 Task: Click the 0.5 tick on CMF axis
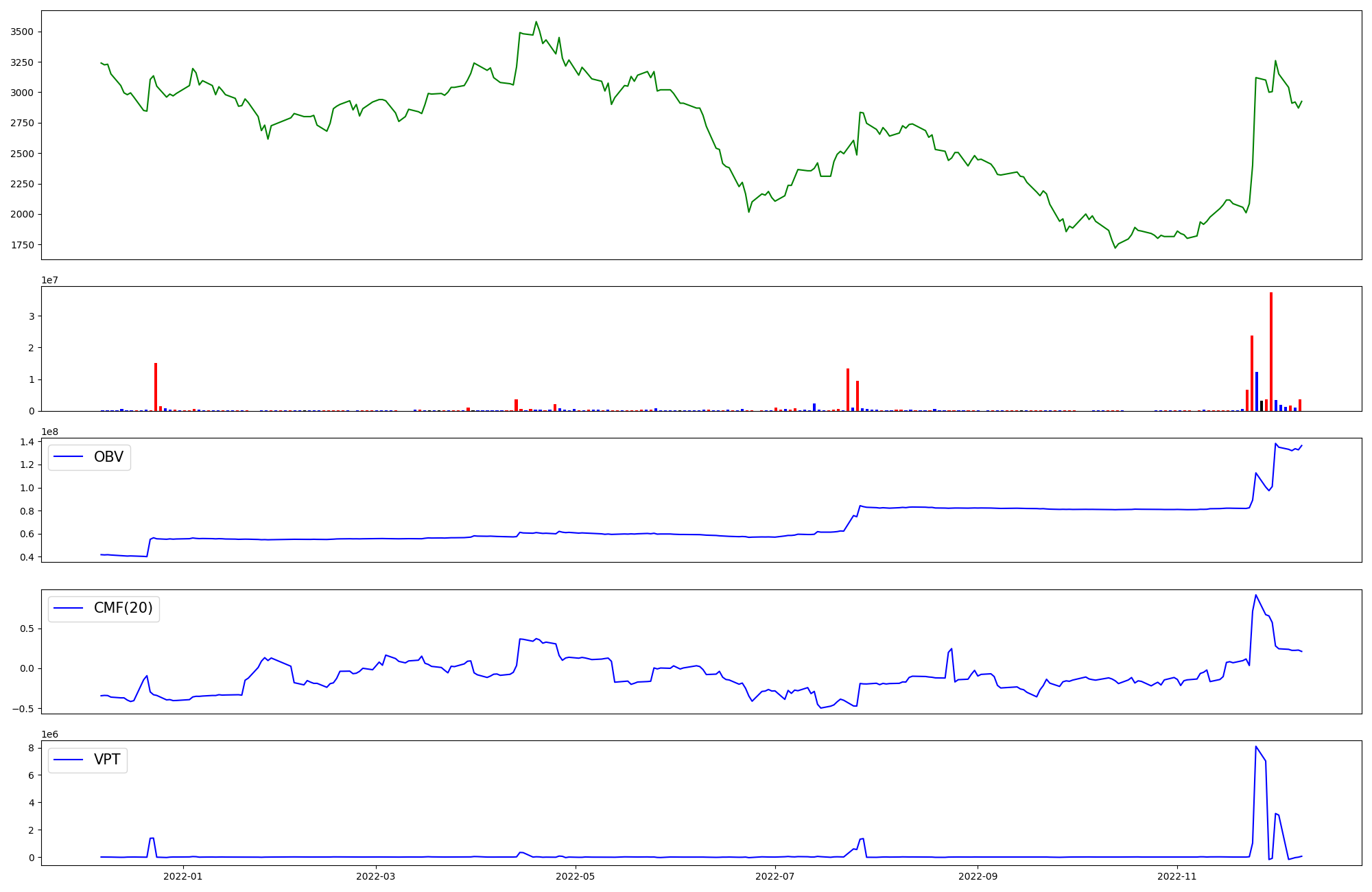[x=27, y=629]
